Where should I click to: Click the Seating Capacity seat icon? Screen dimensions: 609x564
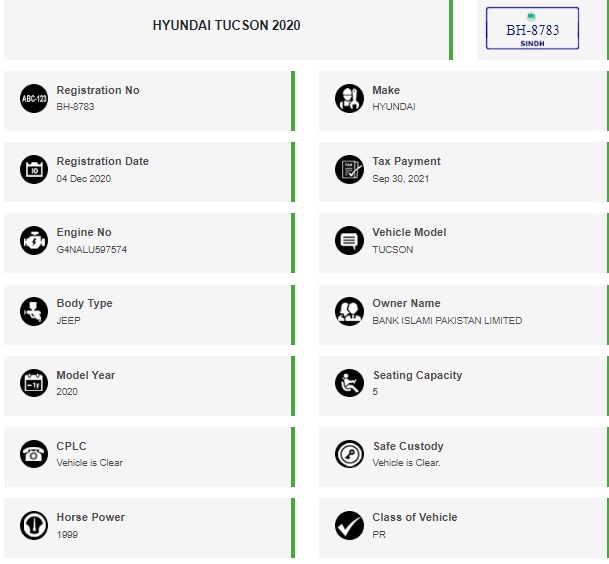coord(349,383)
